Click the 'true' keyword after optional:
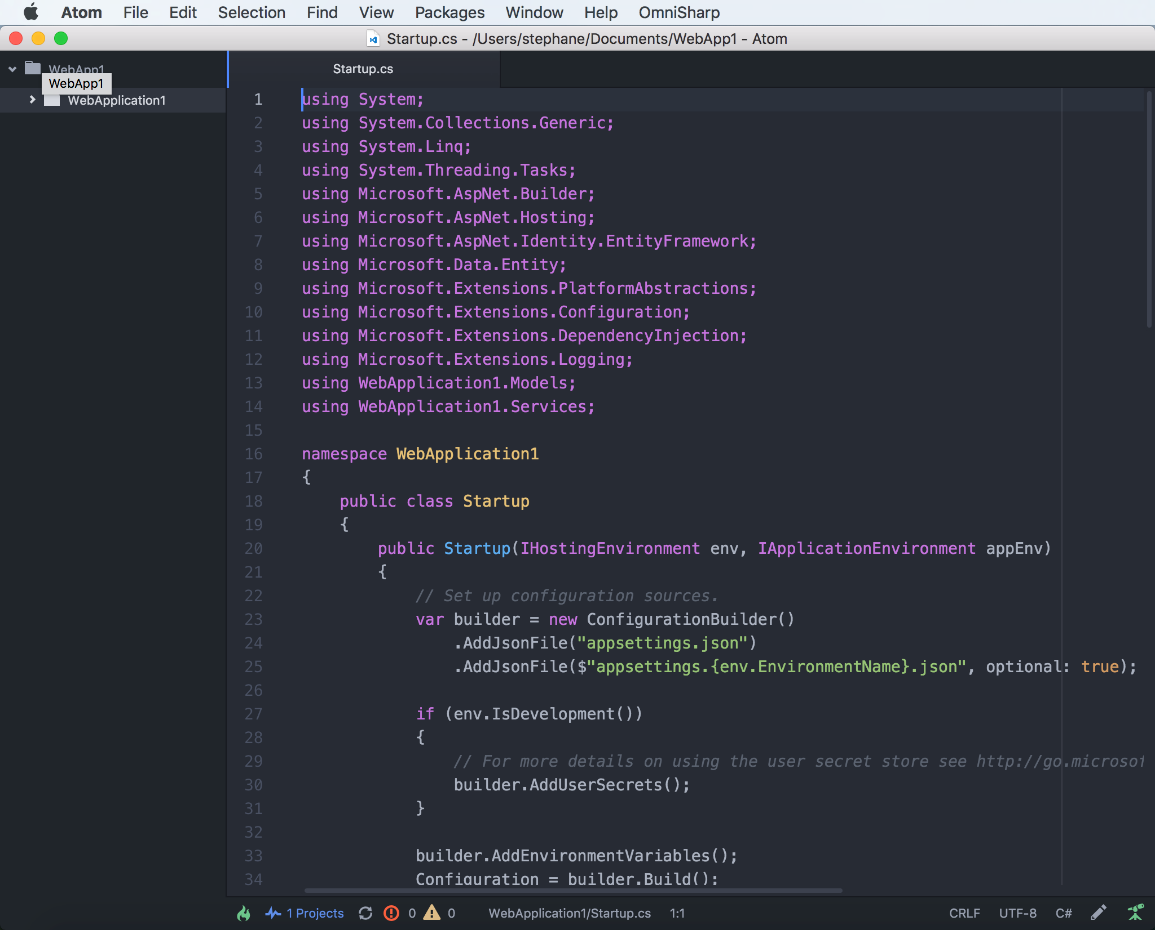The height and width of the screenshot is (930, 1155). (1100, 666)
